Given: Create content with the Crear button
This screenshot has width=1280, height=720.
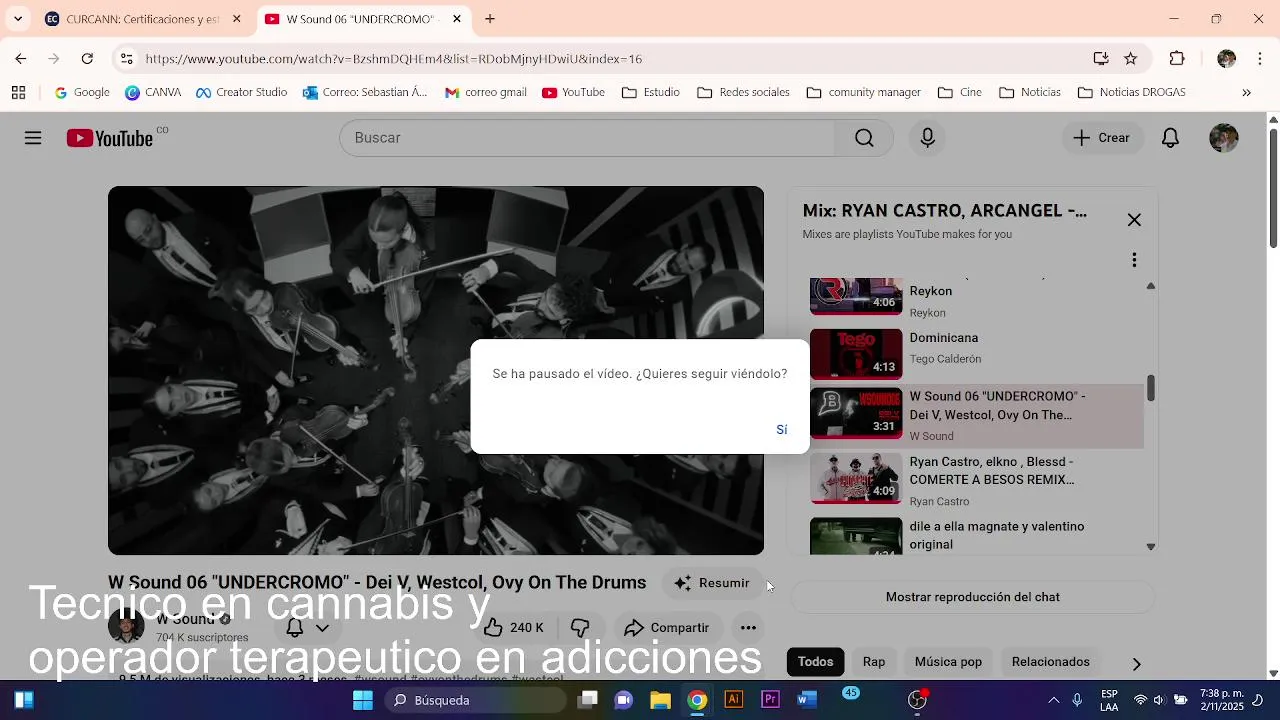Looking at the screenshot, I should 1102,138.
